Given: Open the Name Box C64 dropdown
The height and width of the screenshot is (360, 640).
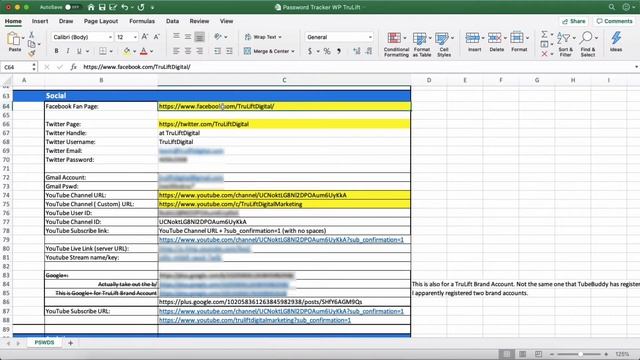Looking at the screenshot, I should click(34, 67).
